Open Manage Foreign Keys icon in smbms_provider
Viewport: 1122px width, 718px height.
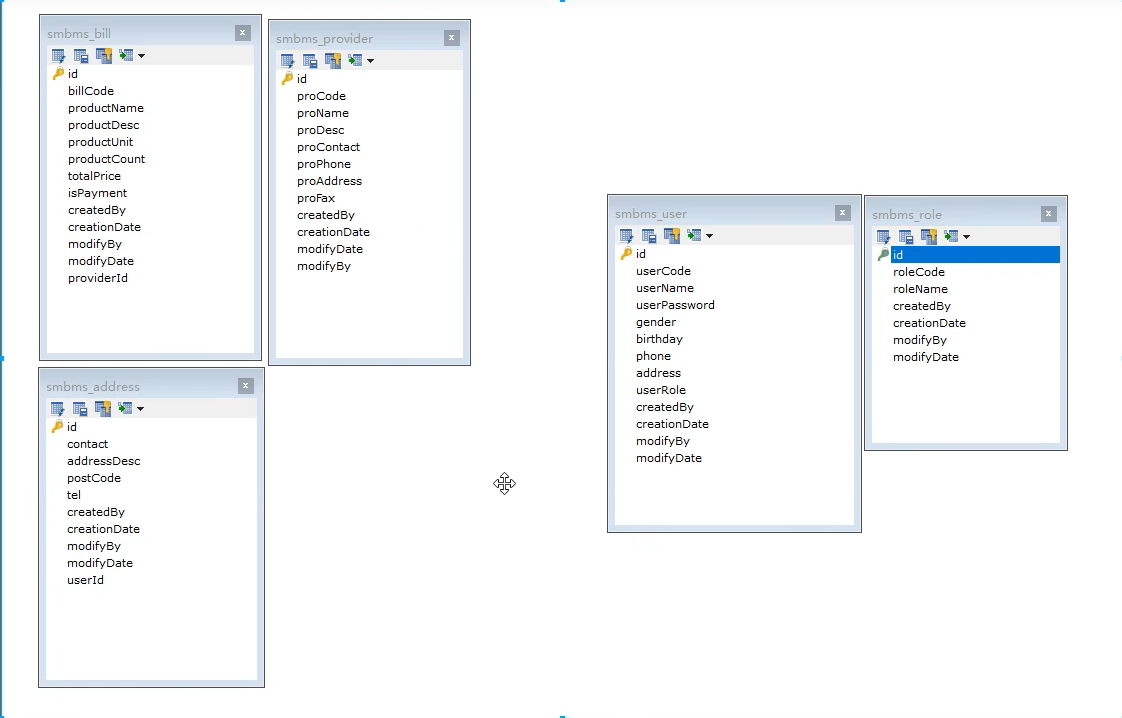(x=333, y=61)
